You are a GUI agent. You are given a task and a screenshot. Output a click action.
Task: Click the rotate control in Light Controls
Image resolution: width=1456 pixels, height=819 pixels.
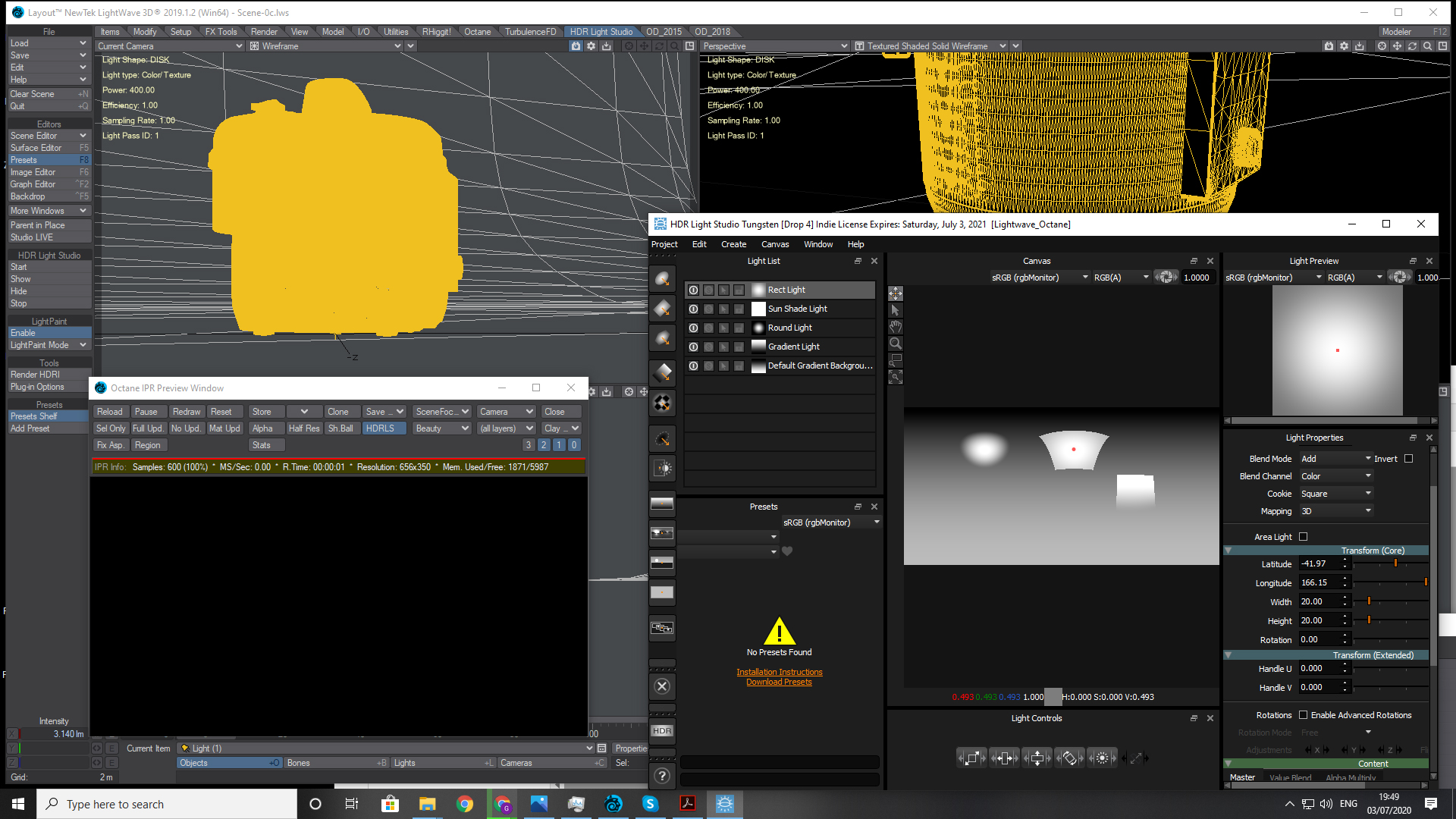pos(1069,758)
